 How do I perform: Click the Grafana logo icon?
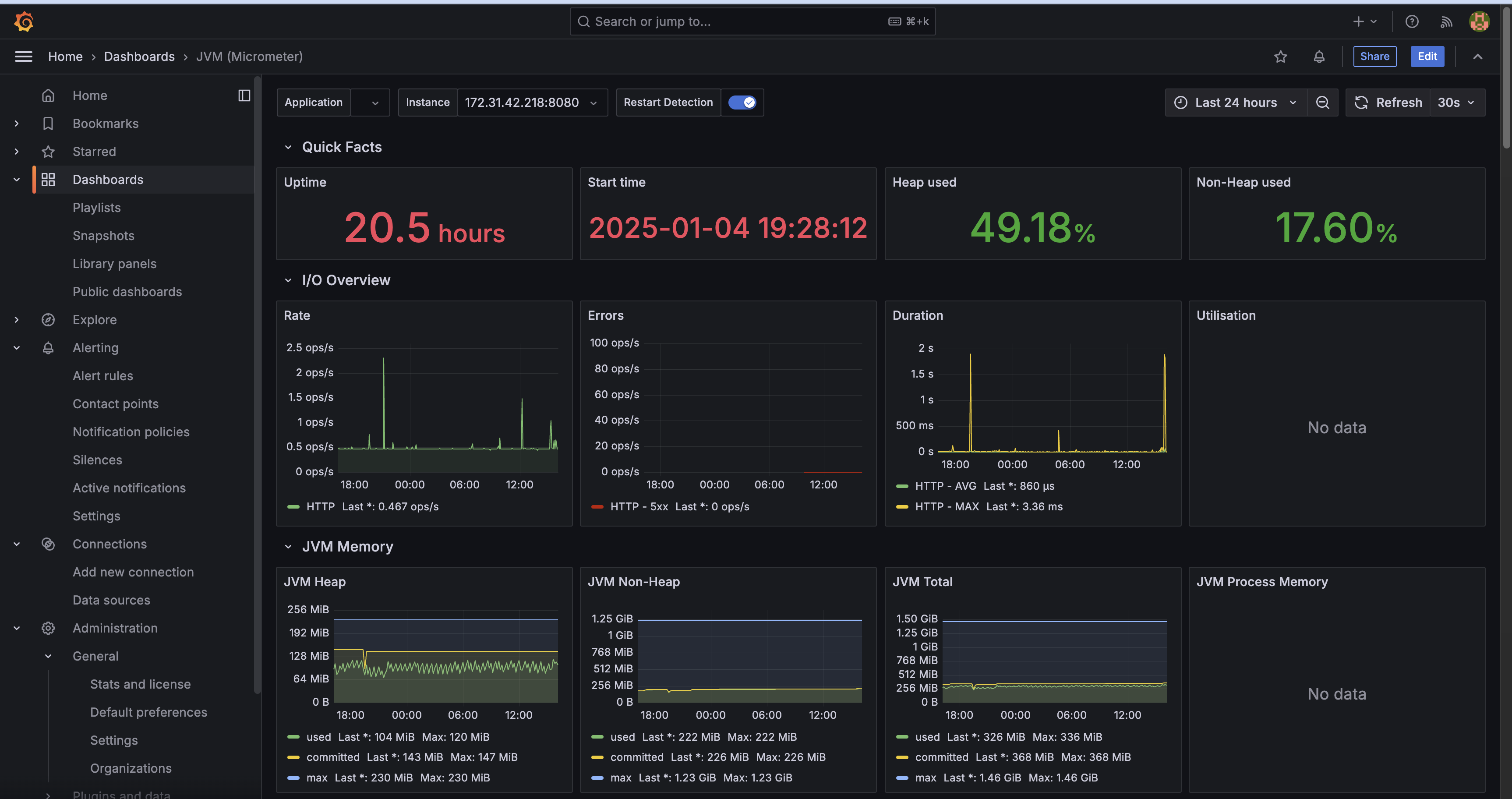(x=24, y=22)
